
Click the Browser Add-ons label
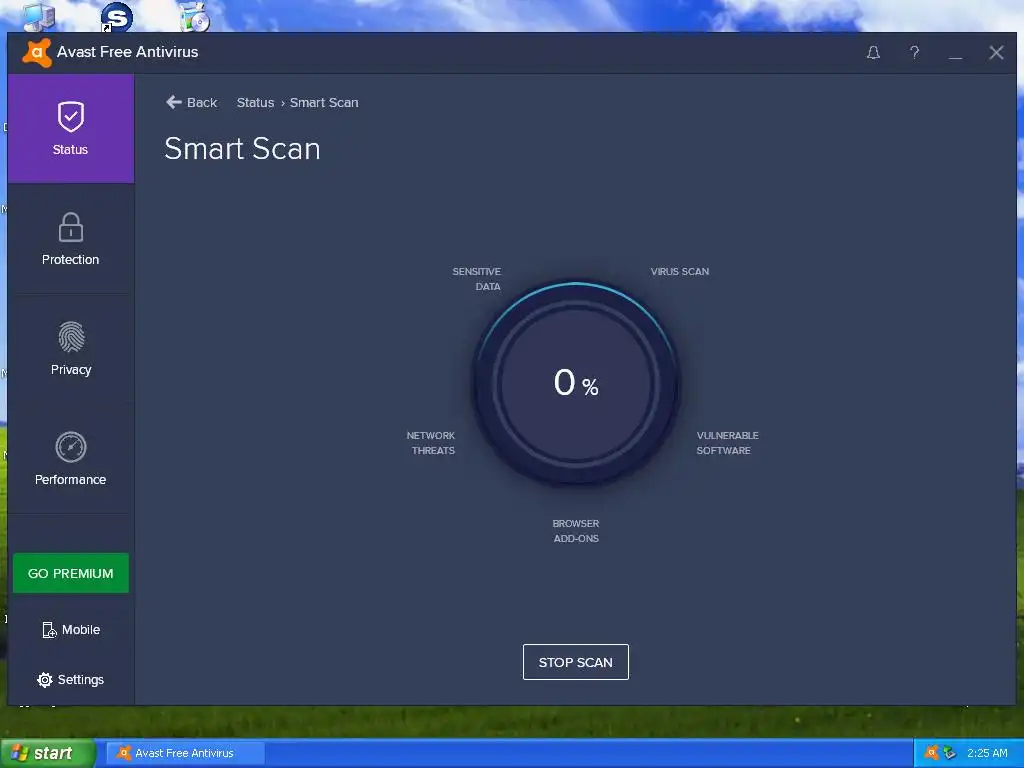[x=575, y=531]
